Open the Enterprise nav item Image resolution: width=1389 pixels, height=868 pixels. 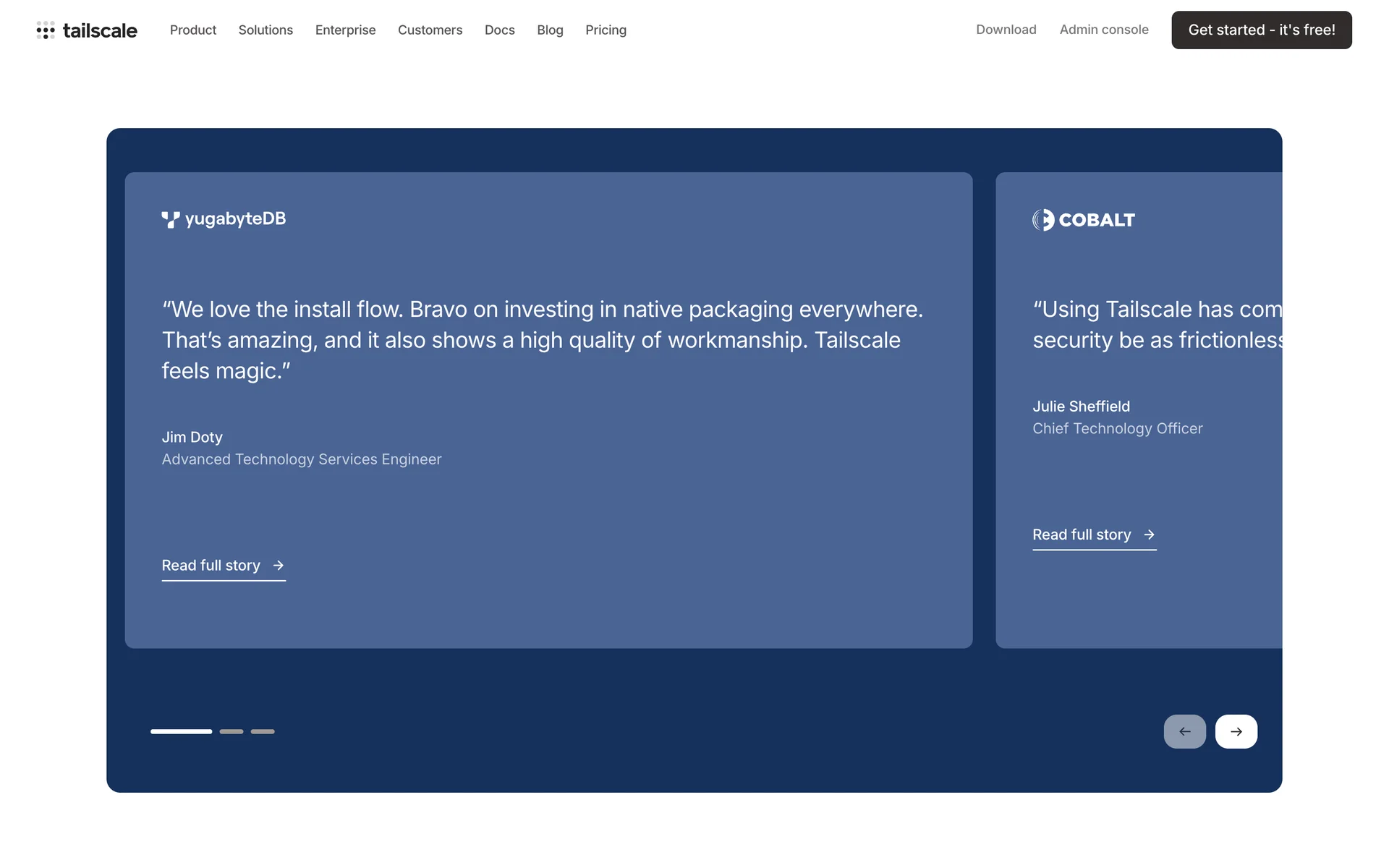[345, 30]
